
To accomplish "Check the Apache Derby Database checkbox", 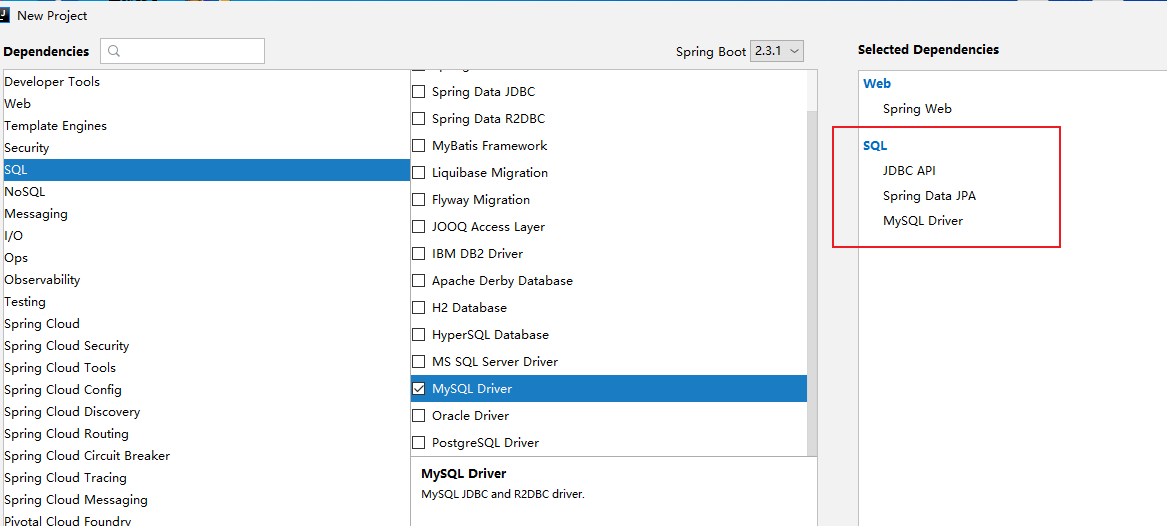I will click(418, 281).
